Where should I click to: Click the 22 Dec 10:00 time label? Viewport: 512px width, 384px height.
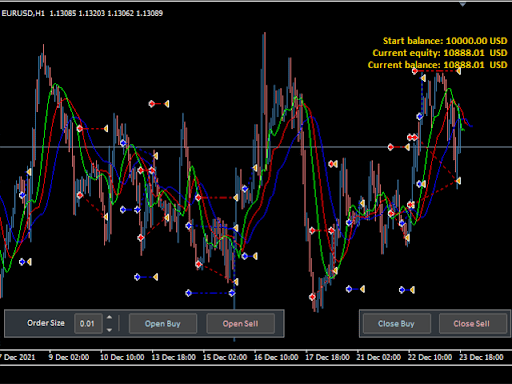[x=430, y=357]
